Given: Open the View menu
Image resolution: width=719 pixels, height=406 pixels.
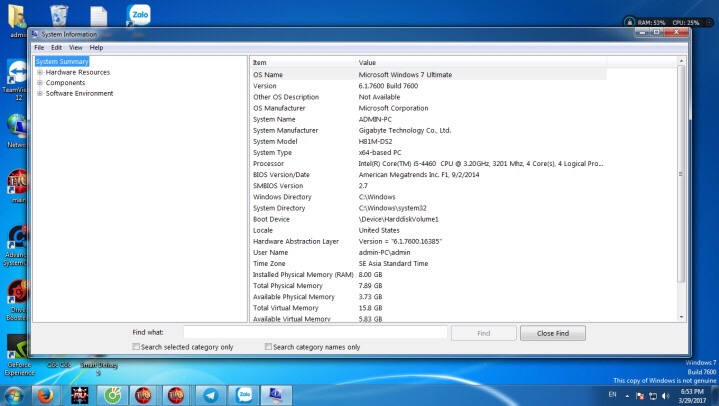Looking at the screenshot, I should click(76, 47).
